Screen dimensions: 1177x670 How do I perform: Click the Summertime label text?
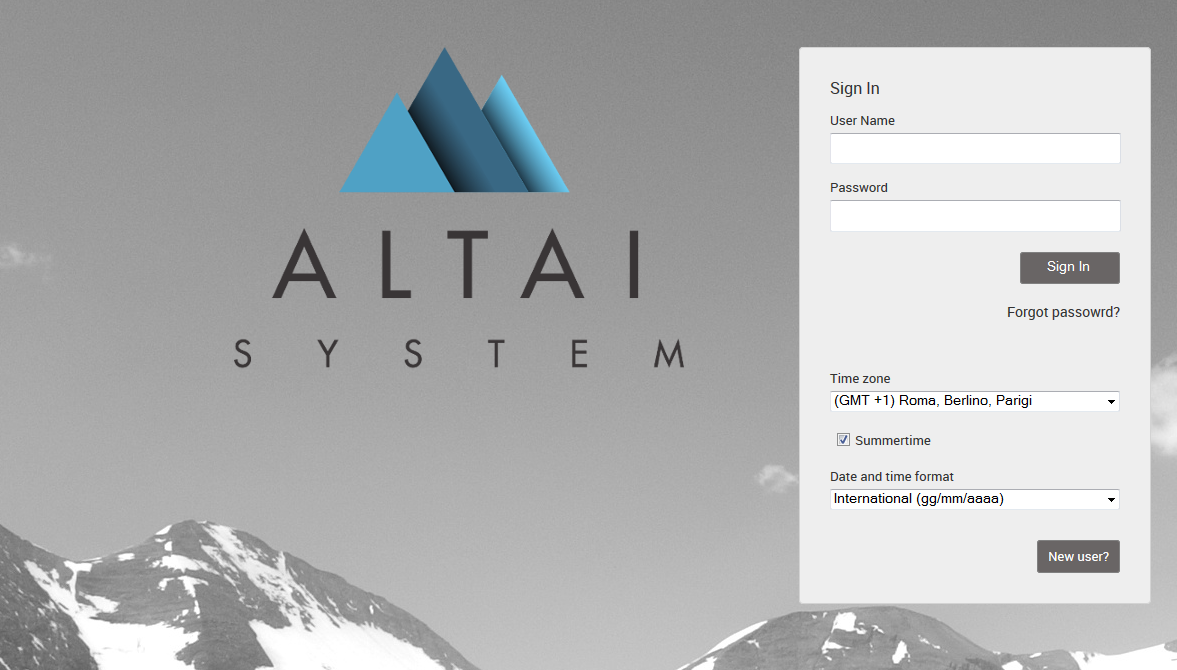pos(893,440)
